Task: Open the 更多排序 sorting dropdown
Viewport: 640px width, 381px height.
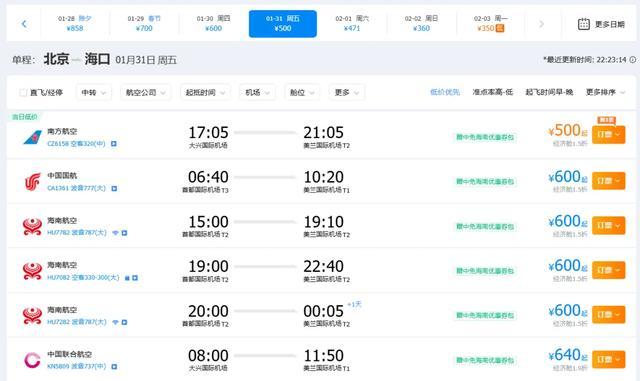Action: point(605,92)
